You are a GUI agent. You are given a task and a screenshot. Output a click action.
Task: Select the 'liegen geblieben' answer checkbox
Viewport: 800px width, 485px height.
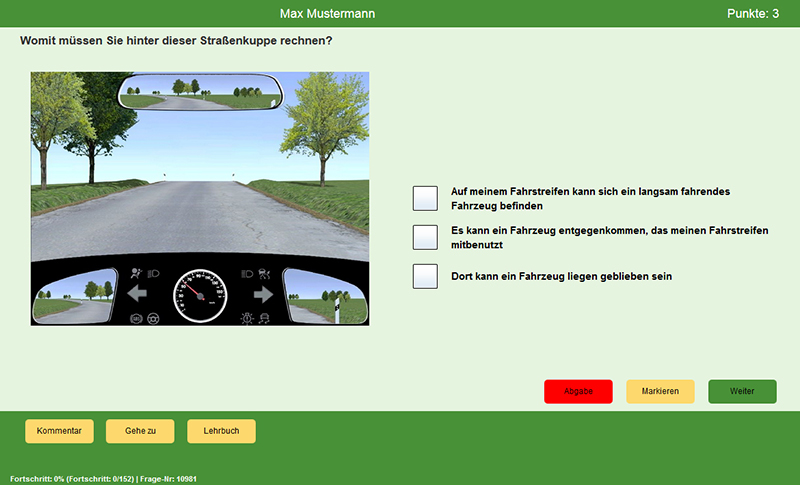pos(425,276)
